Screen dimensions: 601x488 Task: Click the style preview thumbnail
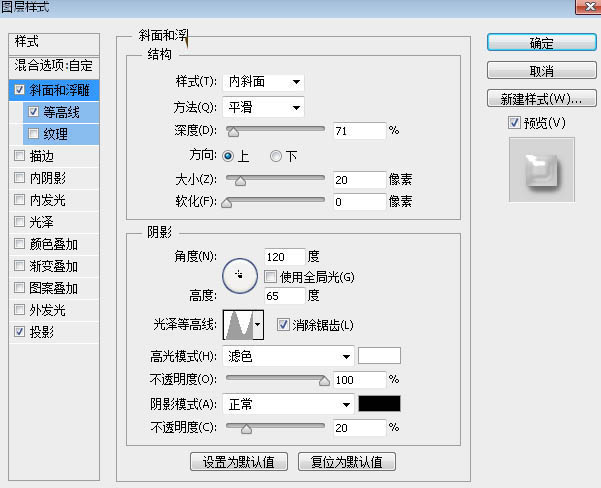[542, 169]
